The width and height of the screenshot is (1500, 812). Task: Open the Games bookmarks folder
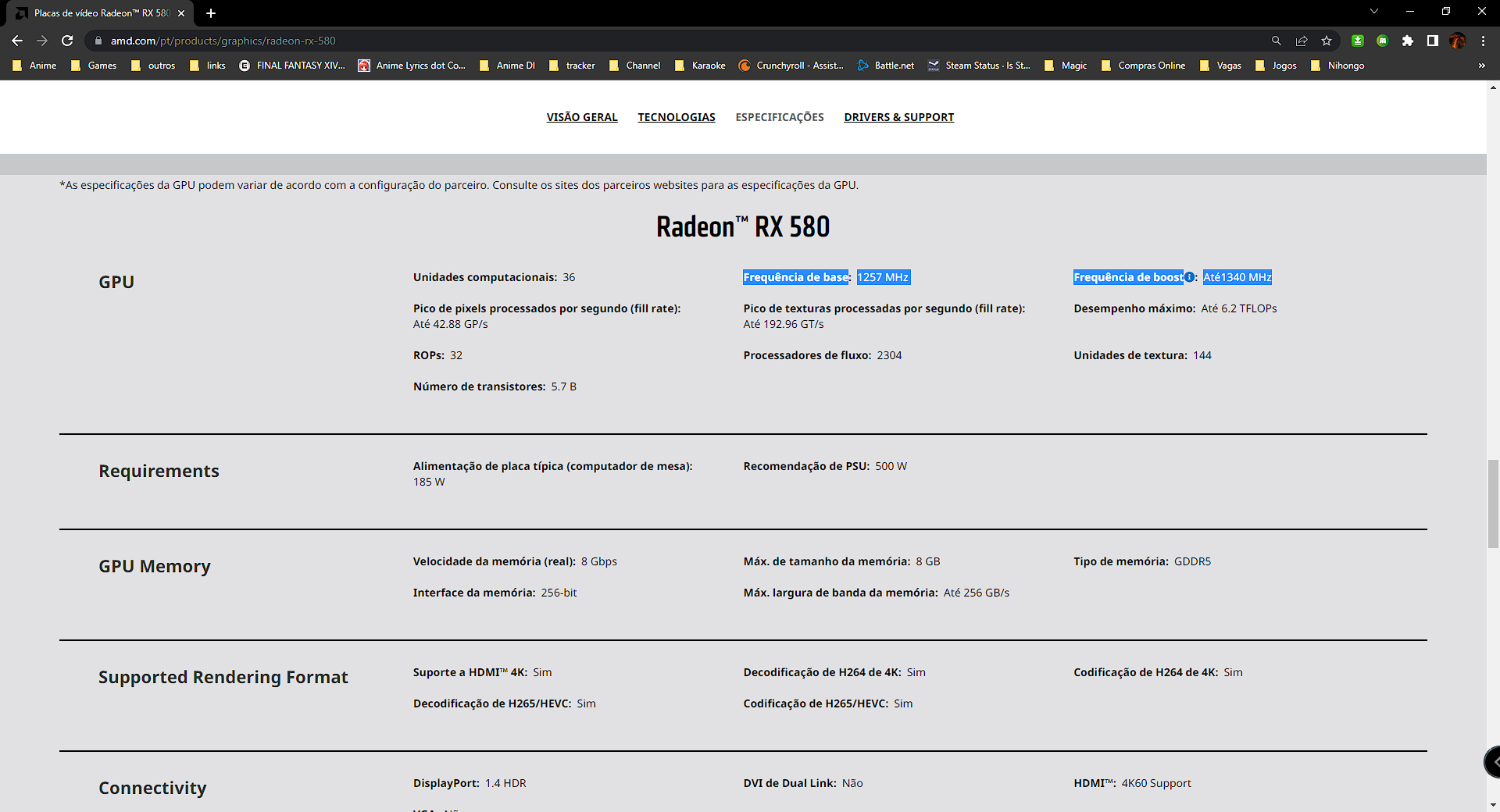coord(94,66)
